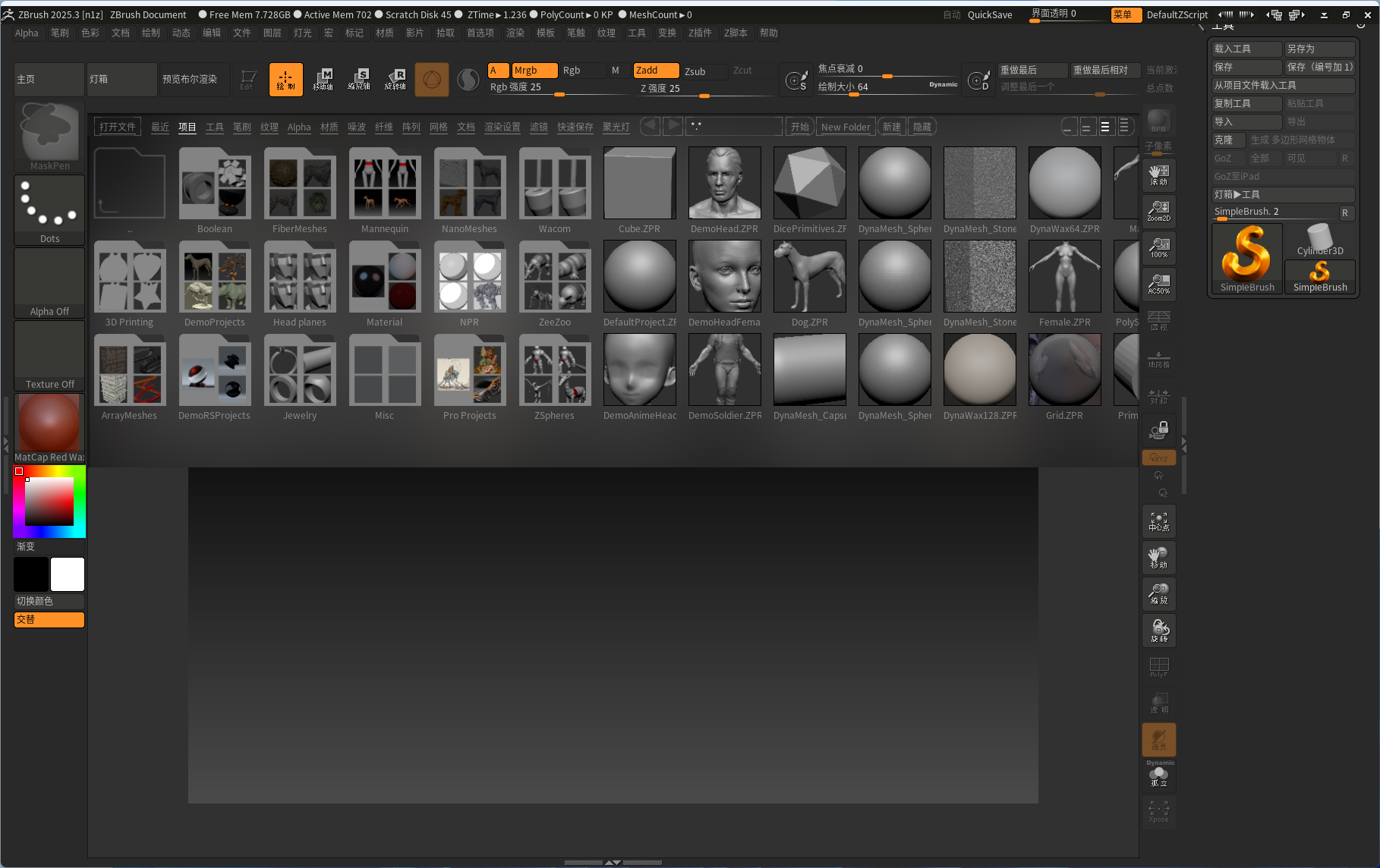Click the 缩放 (Zoom view) icon
Viewport: 1380px width, 868px height.
[x=1159, y=594]
